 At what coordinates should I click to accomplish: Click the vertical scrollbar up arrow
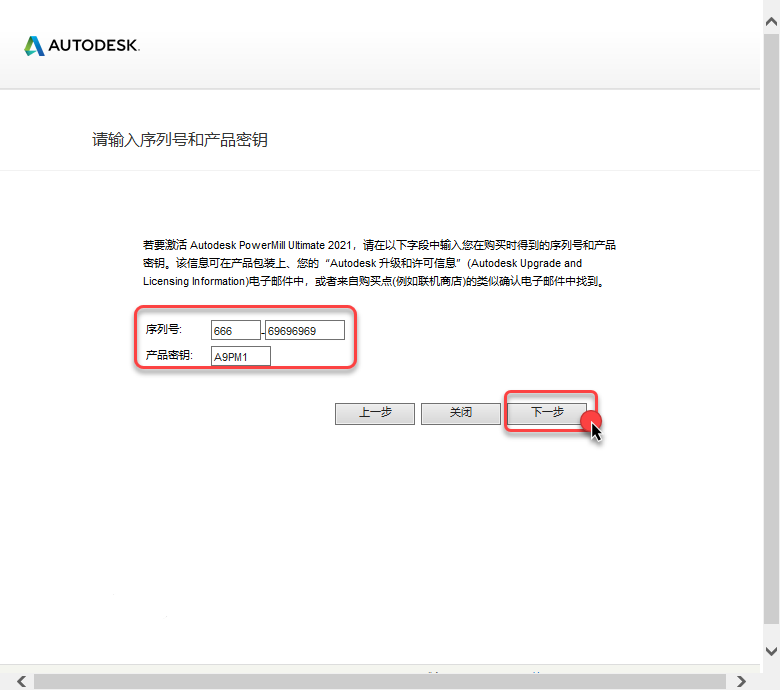772,21
